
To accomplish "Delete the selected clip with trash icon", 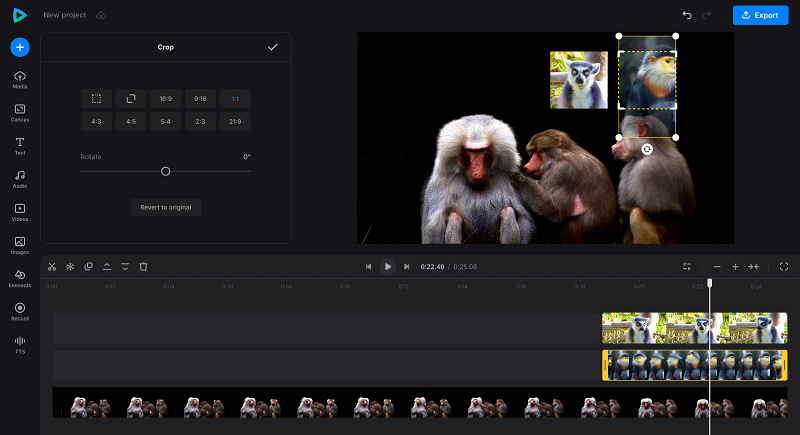I will pyautogui.click(x=143, y=267).
